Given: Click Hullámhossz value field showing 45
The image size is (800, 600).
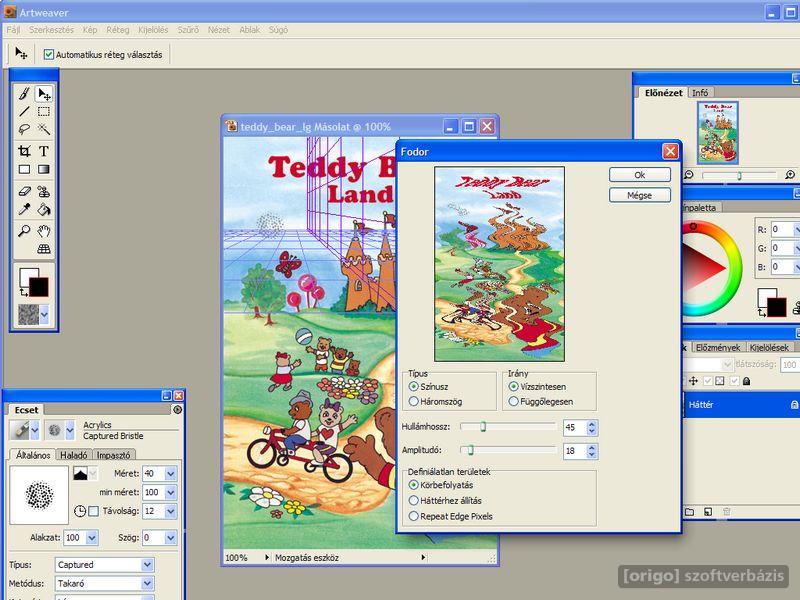Looking at the screenshot, I should point(575,427).
